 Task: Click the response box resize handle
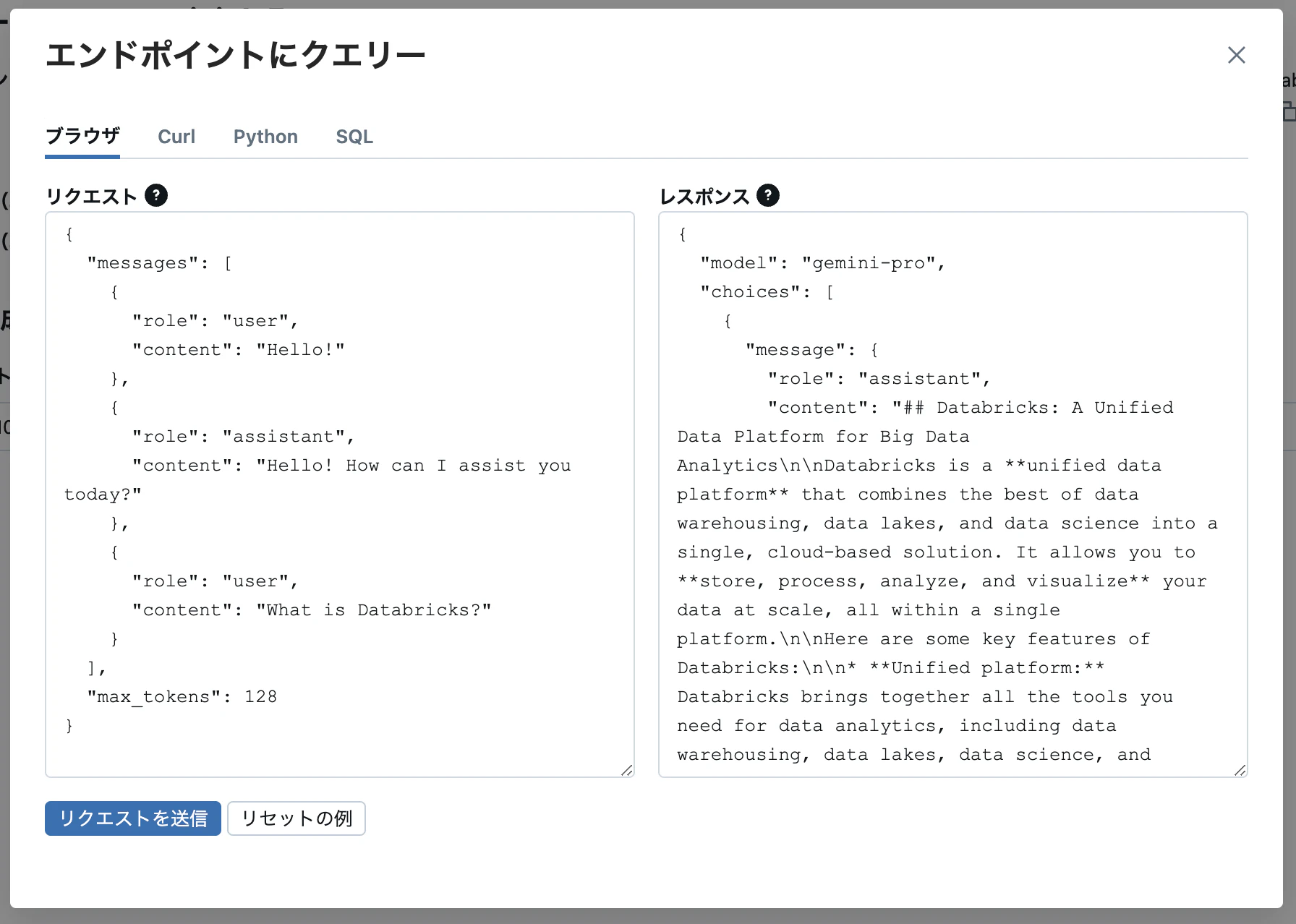click(x=1240, y=771)
